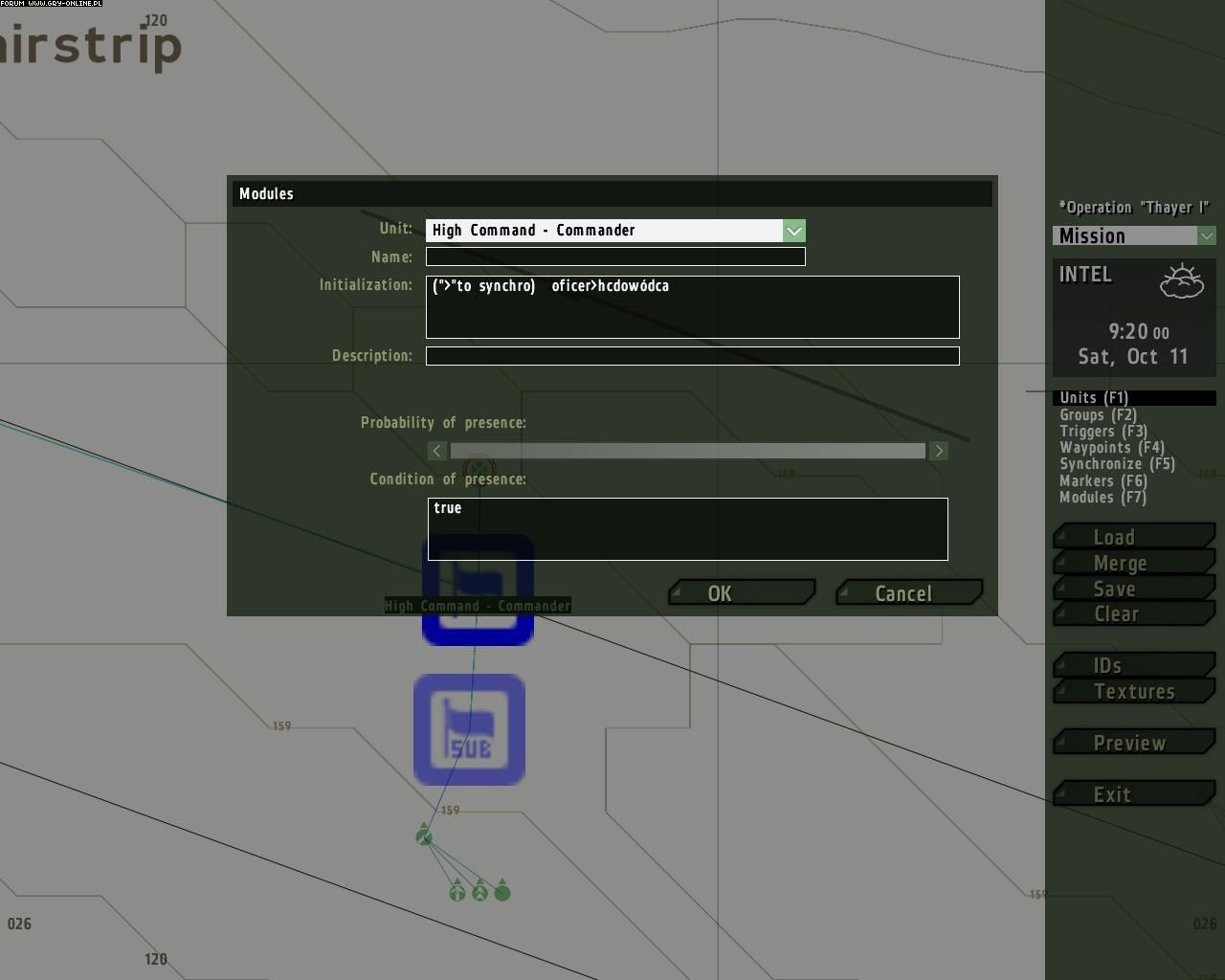
Task: Select the green group leader unit icon
Action: 424,837
